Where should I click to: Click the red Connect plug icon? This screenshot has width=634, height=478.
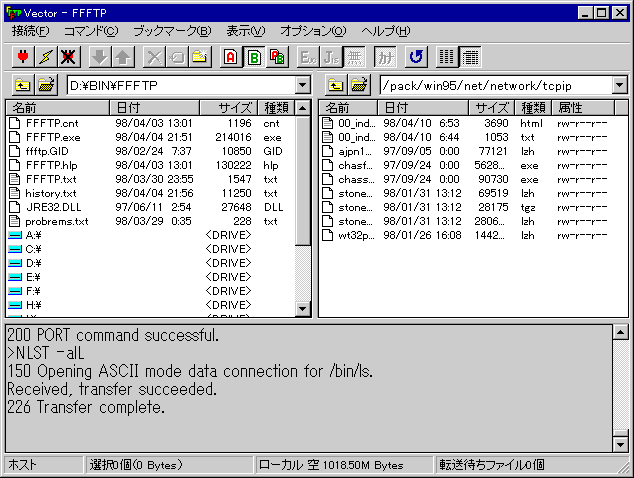[x=23, y=57]
